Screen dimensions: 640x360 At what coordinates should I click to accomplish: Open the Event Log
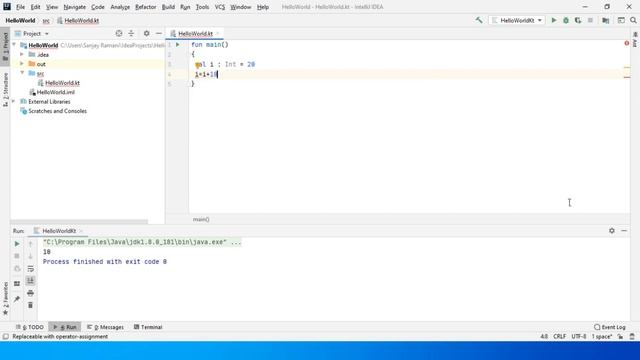coord(610,327)
